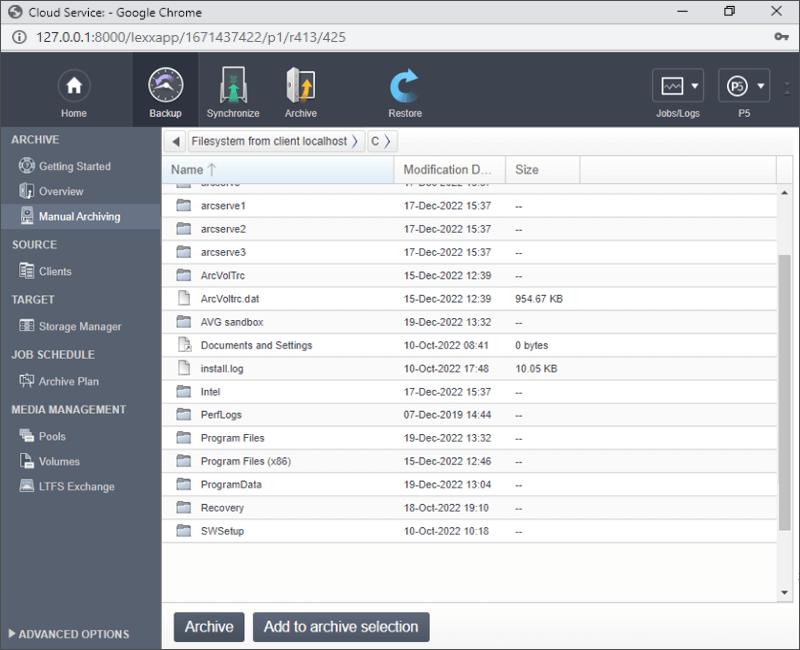The height and width of the screenshot is (650, 800).
Task: Open the Restore module icon
Action: [405, 86]
